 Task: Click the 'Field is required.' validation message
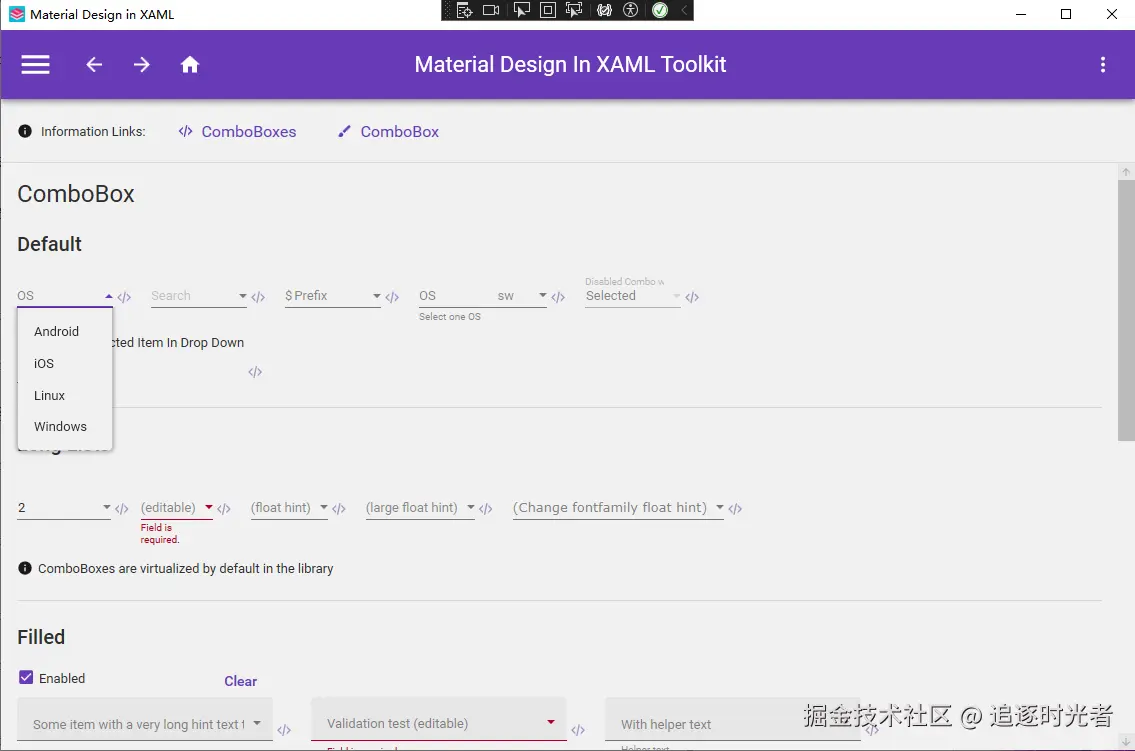click(160, 533)
